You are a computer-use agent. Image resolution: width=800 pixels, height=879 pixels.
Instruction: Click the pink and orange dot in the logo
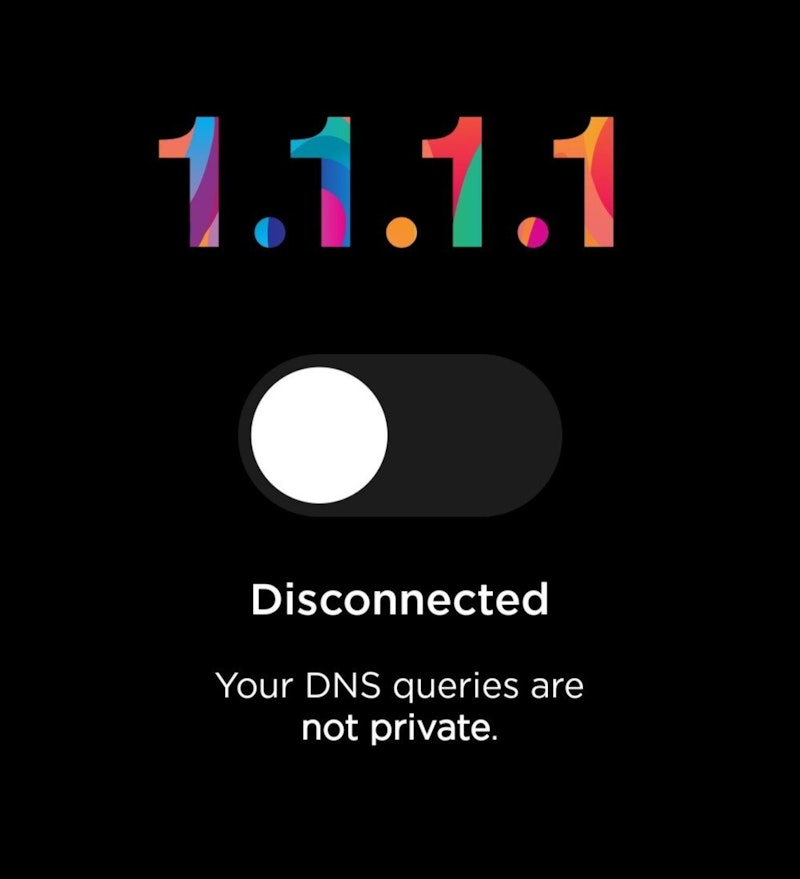tap(533, 232)
